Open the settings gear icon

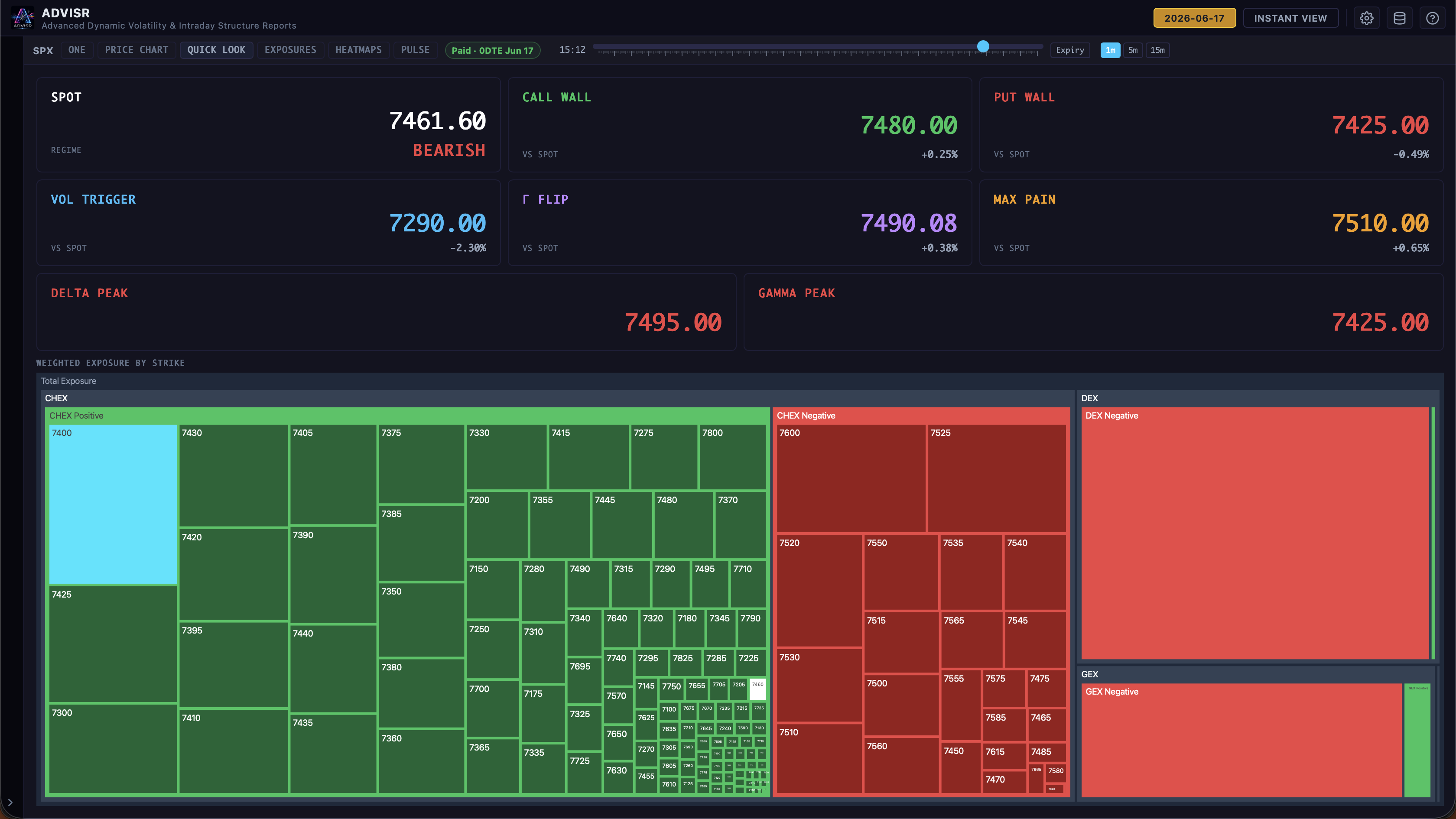coord(1366,18)
